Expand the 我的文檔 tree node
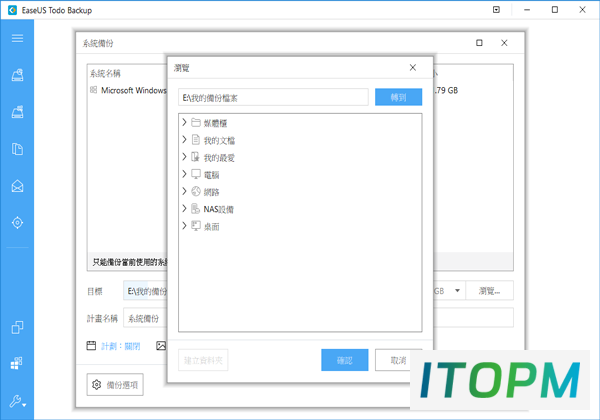 pyautogui.click(x=184, y=140)
